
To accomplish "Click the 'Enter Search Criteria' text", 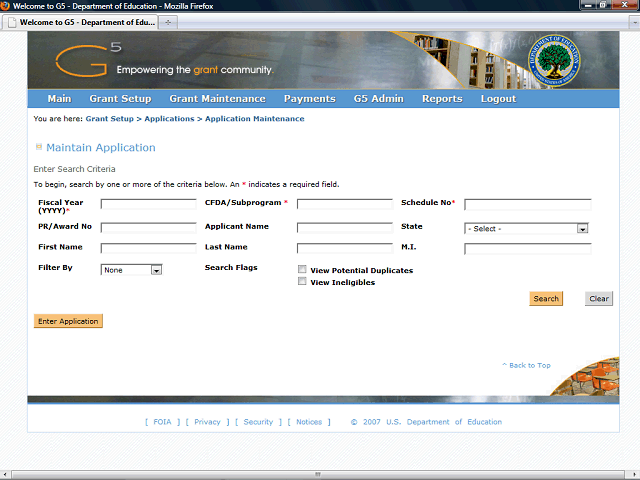I will (x=74, y=169).
